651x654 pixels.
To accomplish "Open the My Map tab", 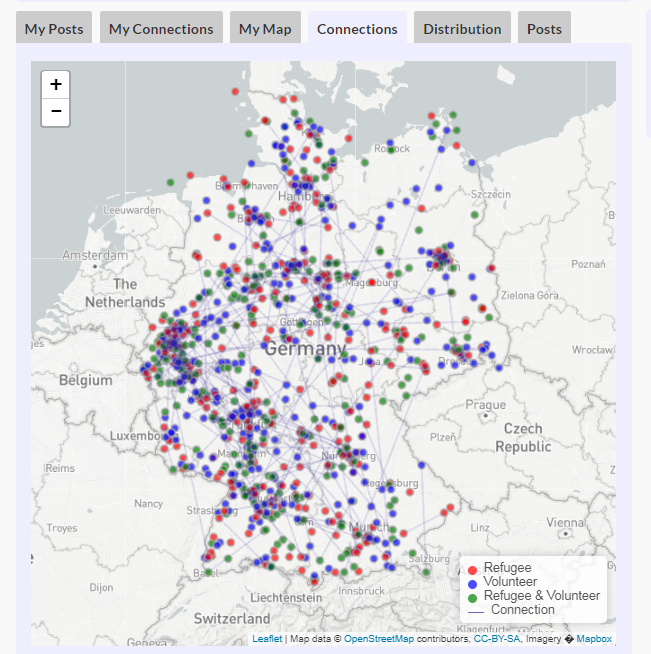I will click(265, 29).
